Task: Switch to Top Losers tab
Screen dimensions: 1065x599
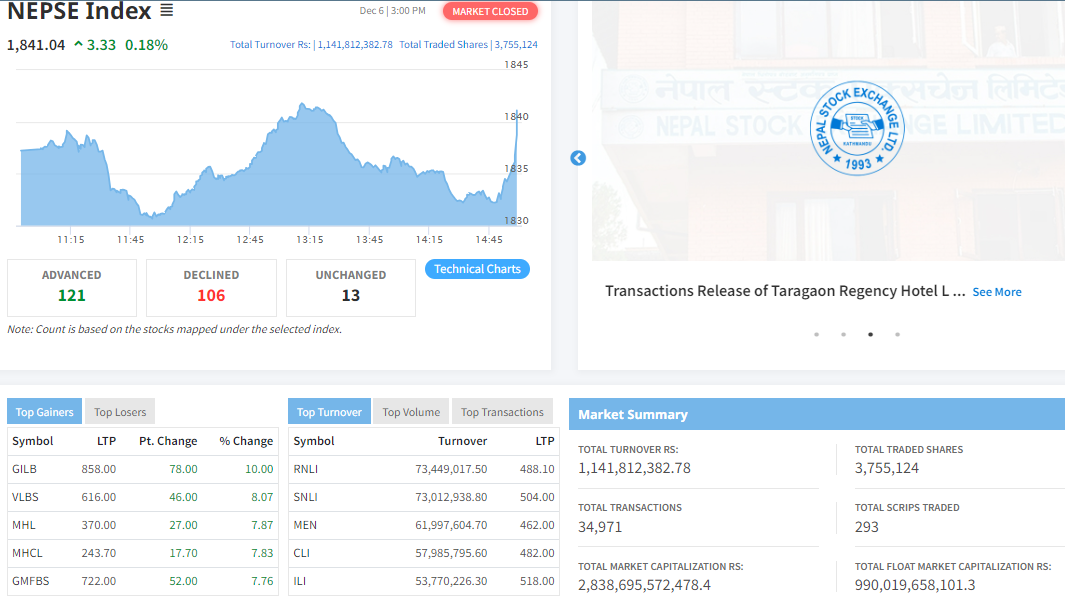Action: click(x=120, y=412)
